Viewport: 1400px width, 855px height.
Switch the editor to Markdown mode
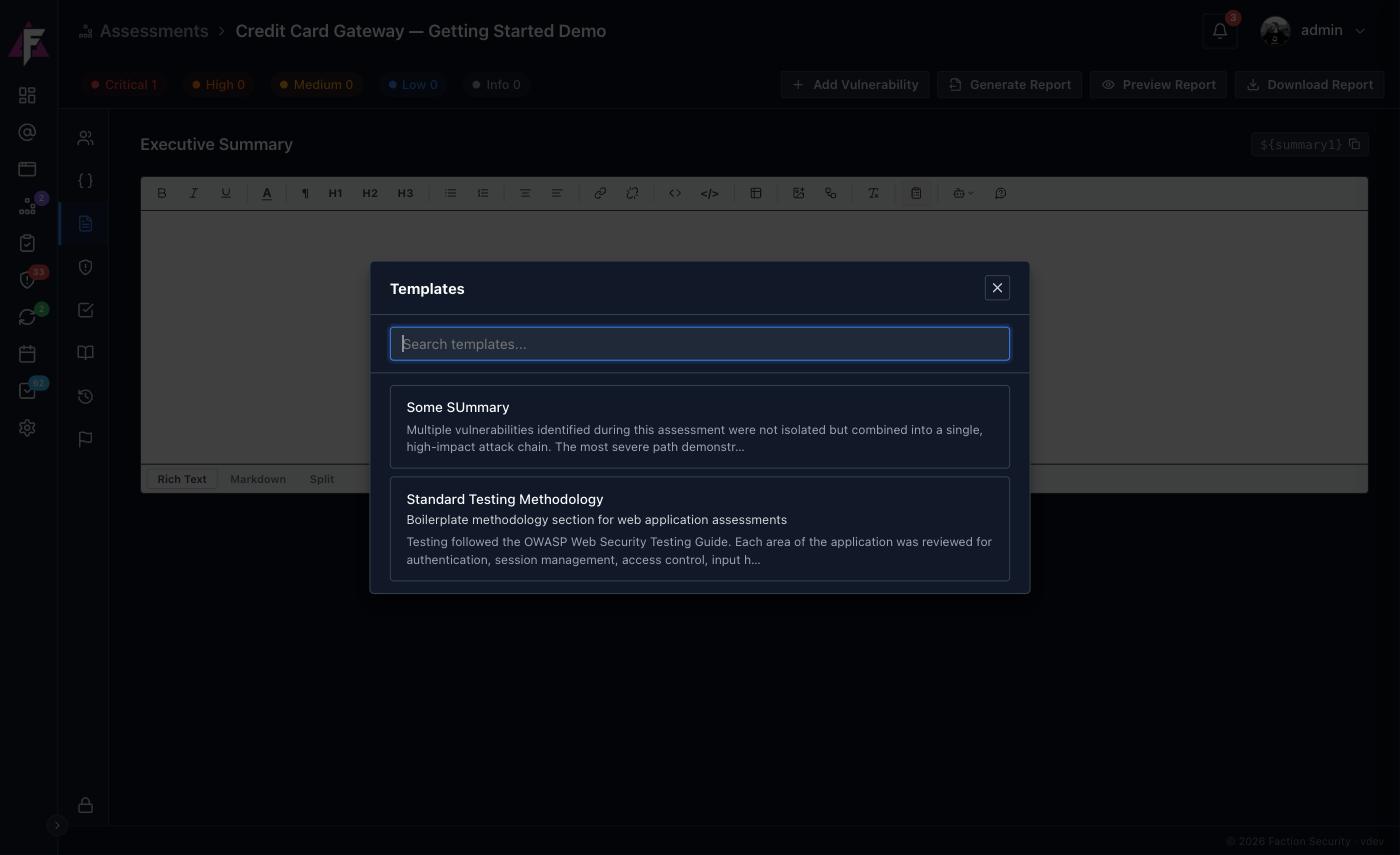(x=258, y=479)
